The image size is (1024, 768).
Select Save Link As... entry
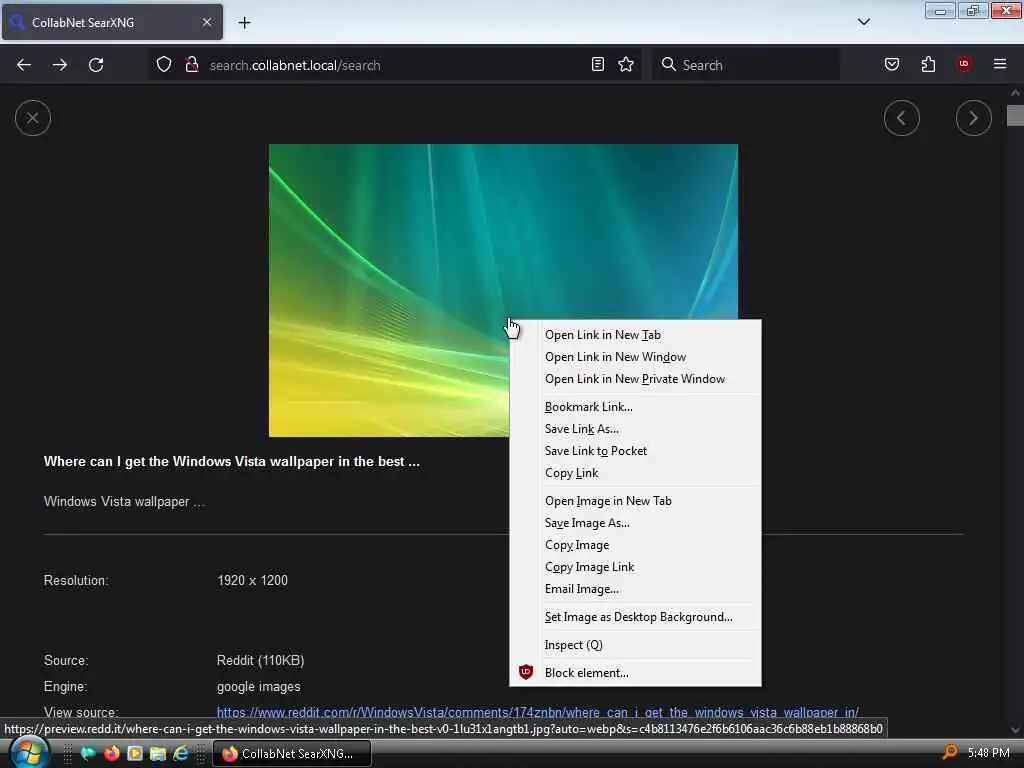[x=635, y=429]
